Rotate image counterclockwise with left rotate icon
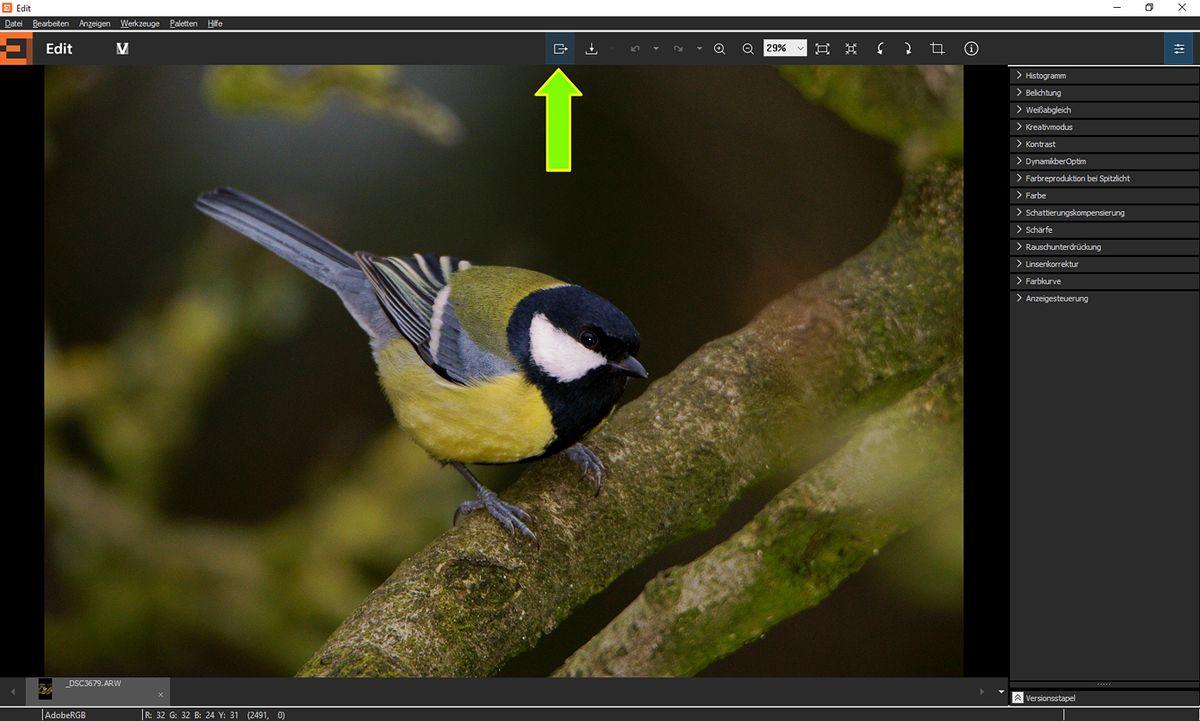Screen dimensions: 1200x721 [x=880, y=49]
